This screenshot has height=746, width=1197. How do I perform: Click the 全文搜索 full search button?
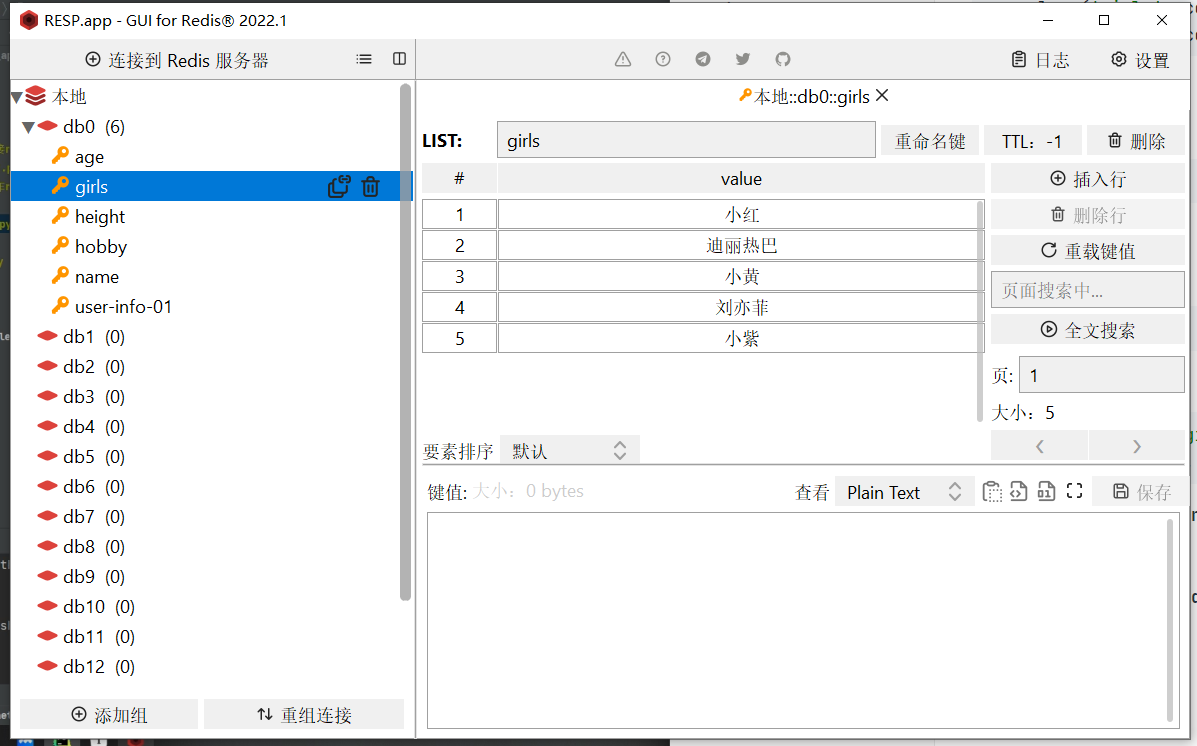pos(1088,330)
